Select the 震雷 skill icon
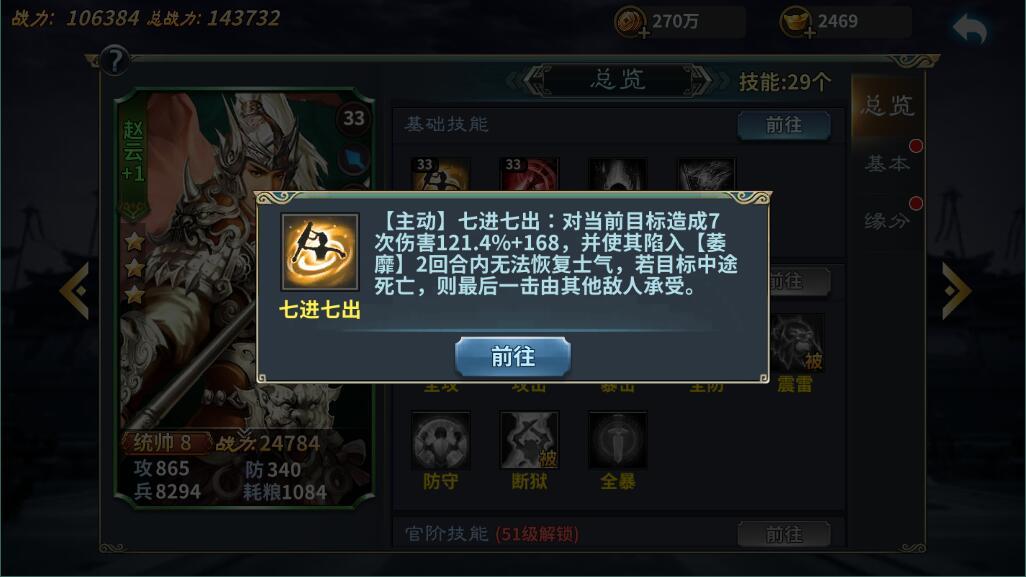 click(x=795, y=343)
